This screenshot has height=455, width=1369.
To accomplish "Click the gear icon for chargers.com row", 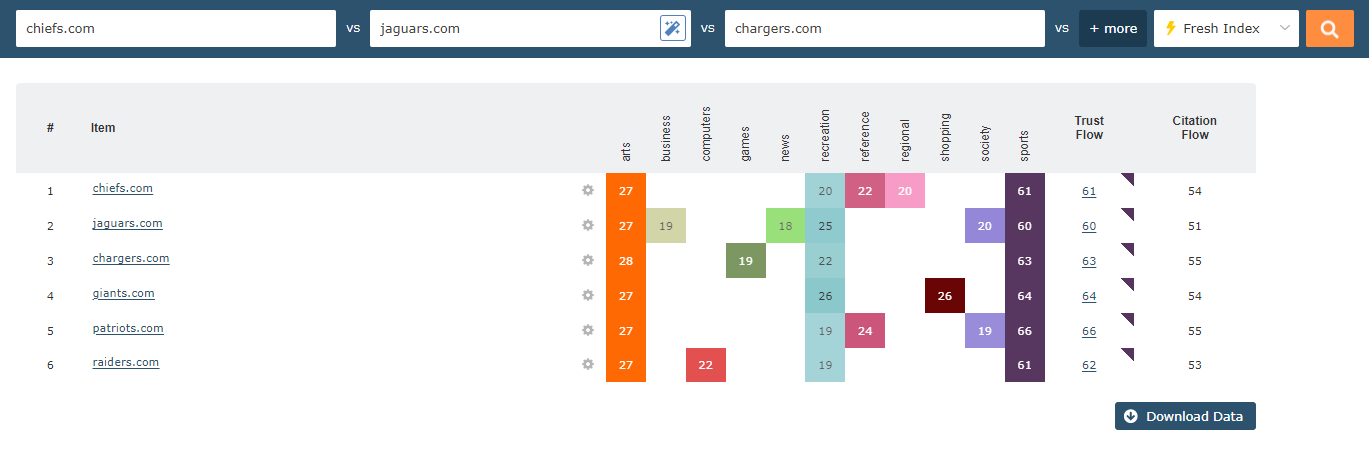I will (588, 260).
